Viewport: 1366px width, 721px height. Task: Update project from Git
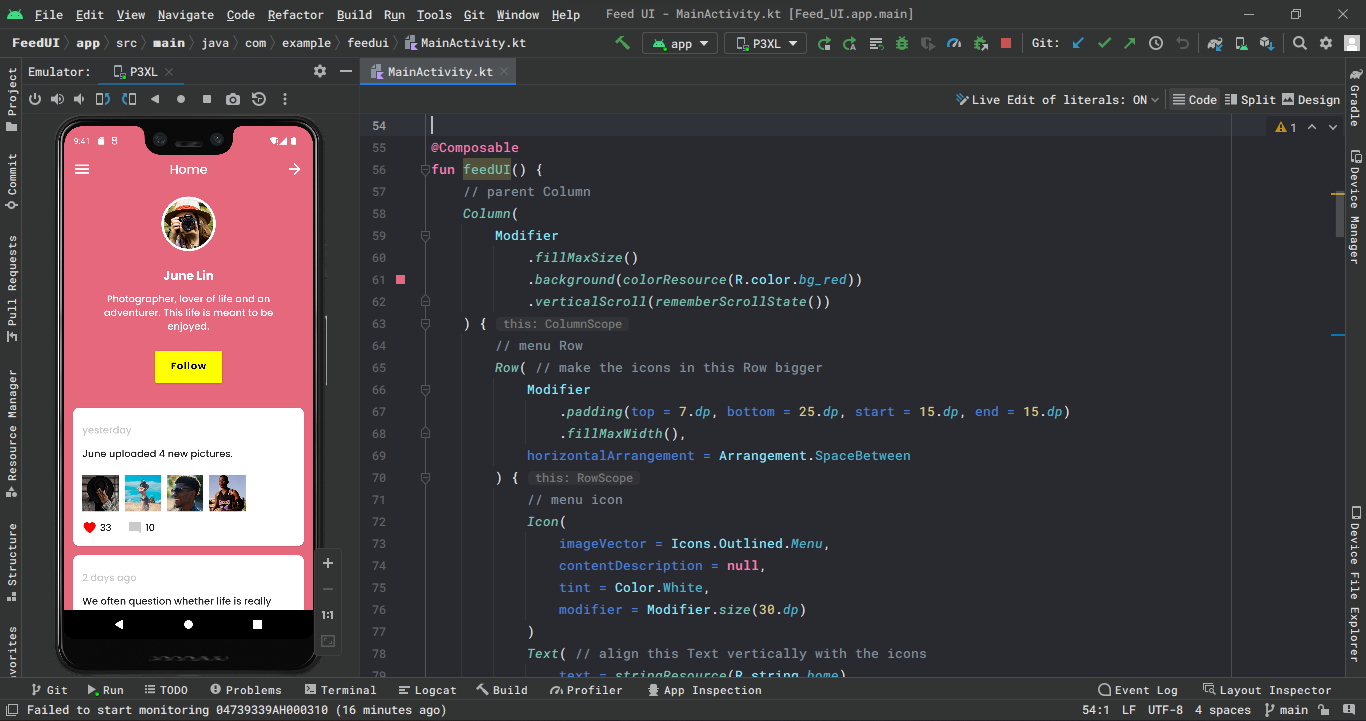pyautogui.click(x=1077, y=43)
